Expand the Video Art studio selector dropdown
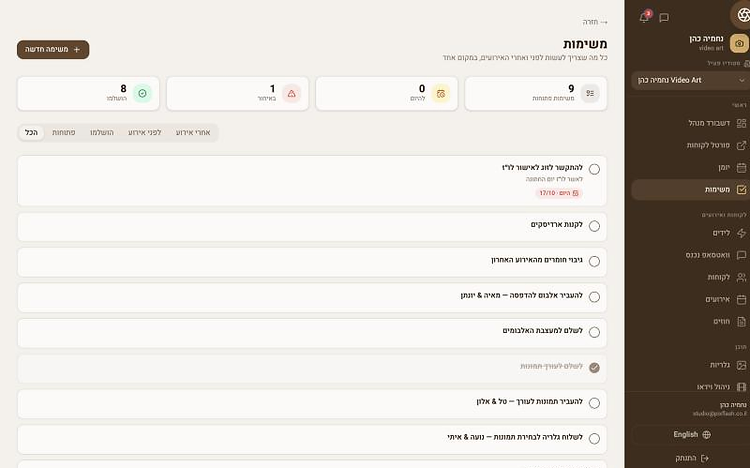Screen dimensions: 750x468 (691, 80)
